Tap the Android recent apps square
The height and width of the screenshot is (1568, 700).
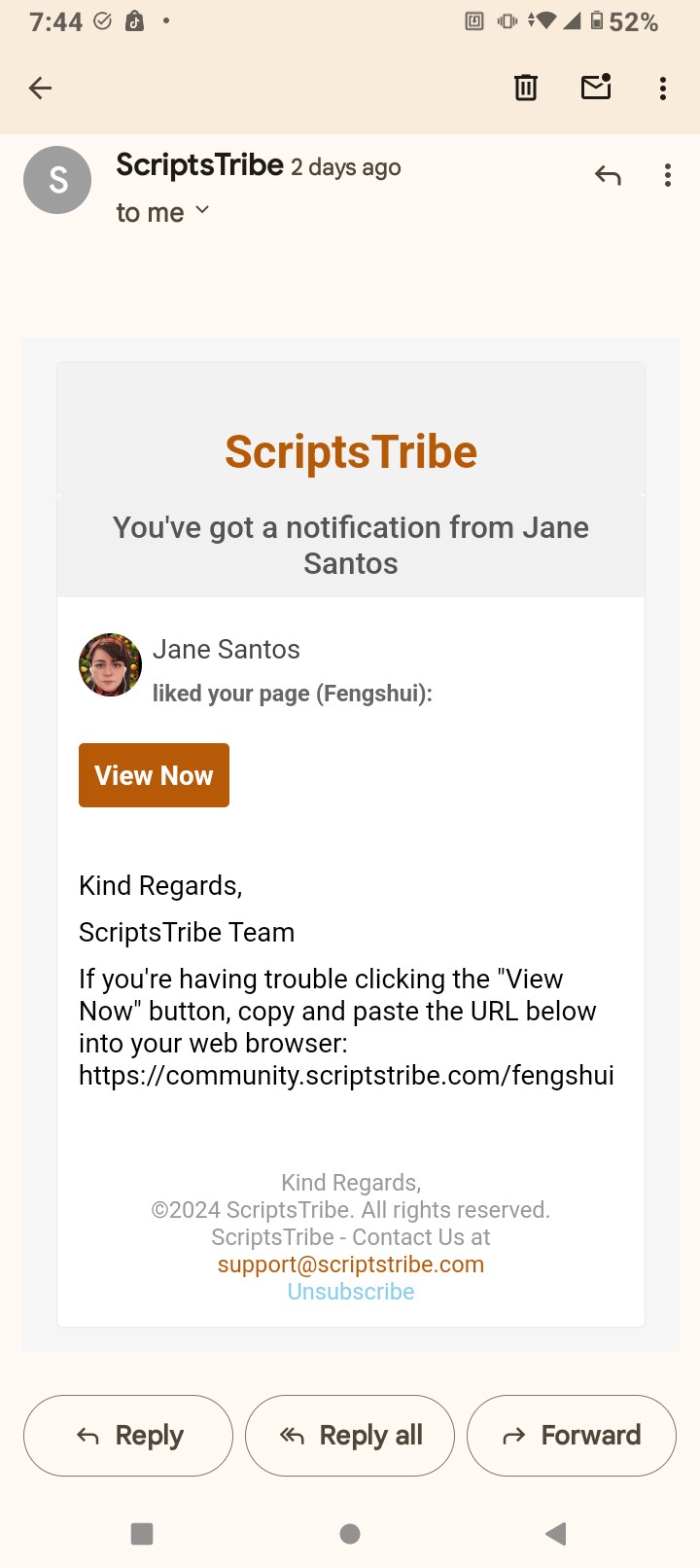tap(142, 1534)
